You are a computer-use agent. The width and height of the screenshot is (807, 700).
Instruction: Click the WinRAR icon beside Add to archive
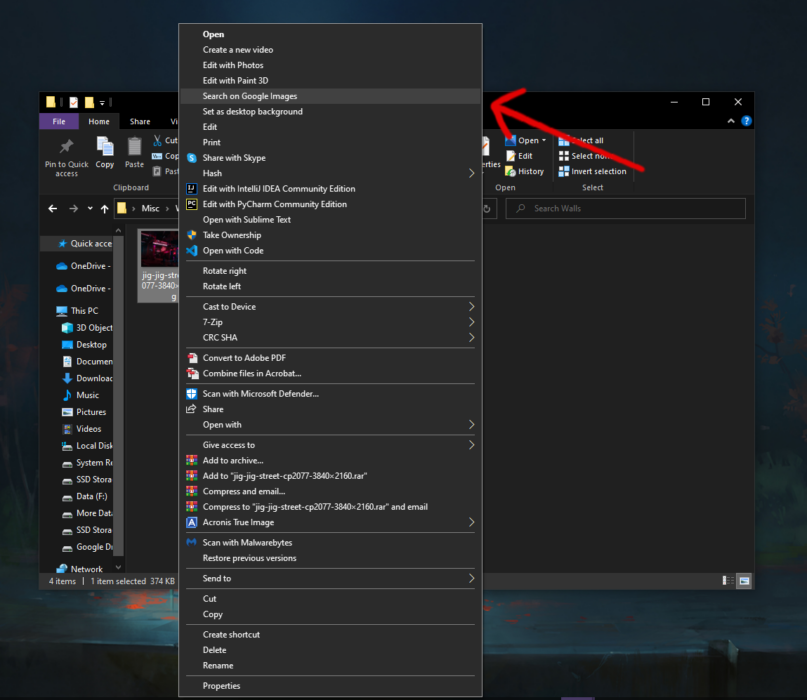click(x=191, y=460)
